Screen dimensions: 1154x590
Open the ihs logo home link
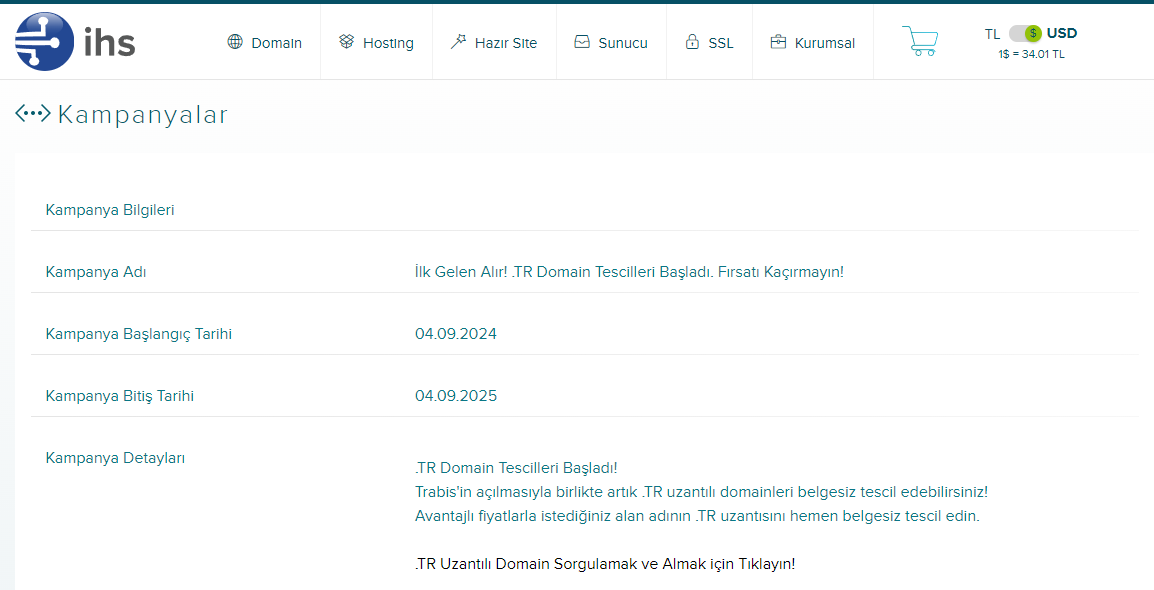coord(75,41)
